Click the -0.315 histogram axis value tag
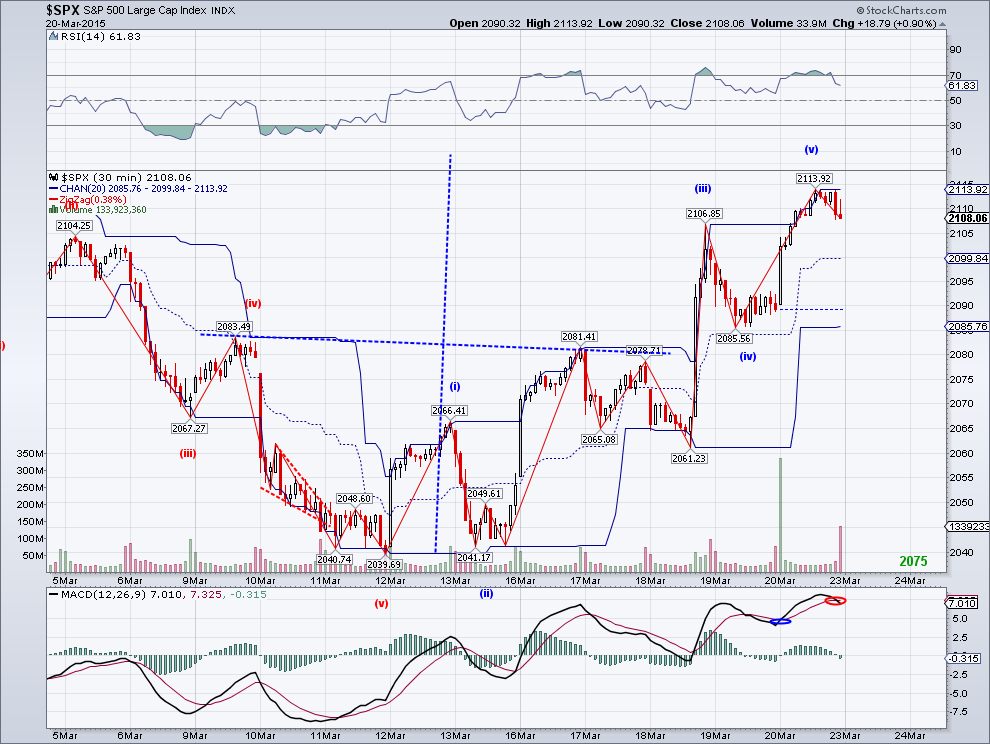 (x=963, y=658)
